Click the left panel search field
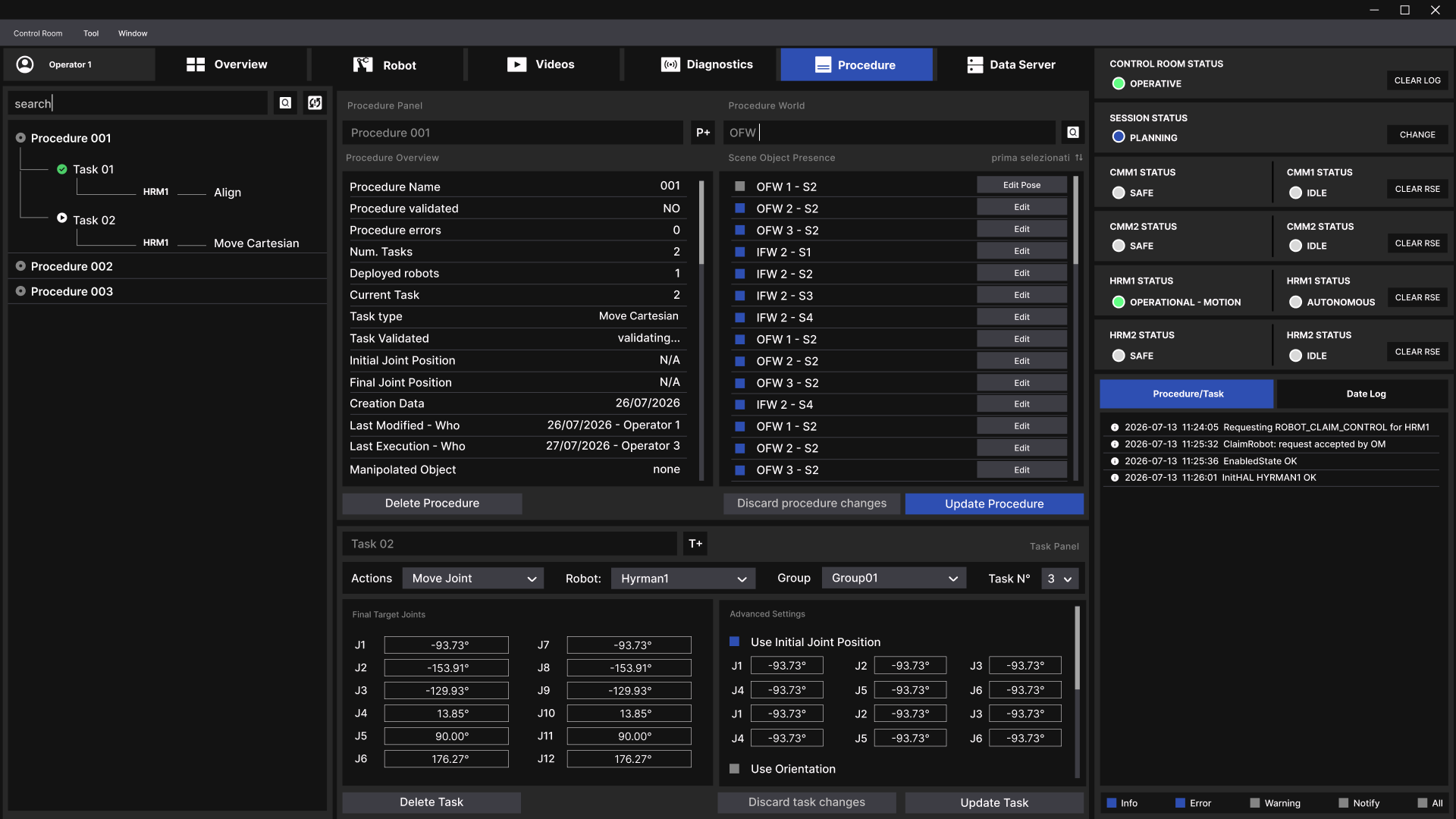The image size is (1456, 819). pyautogui.click(x=138, y=103)
